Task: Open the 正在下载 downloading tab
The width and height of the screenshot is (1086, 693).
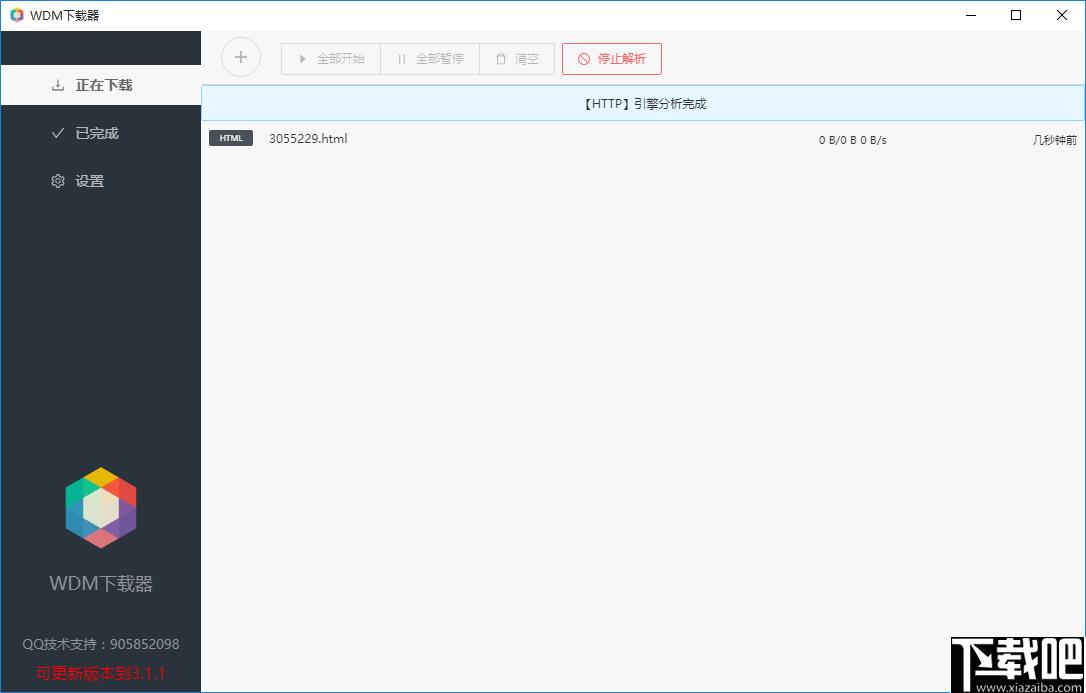Action: pos(101,85)
